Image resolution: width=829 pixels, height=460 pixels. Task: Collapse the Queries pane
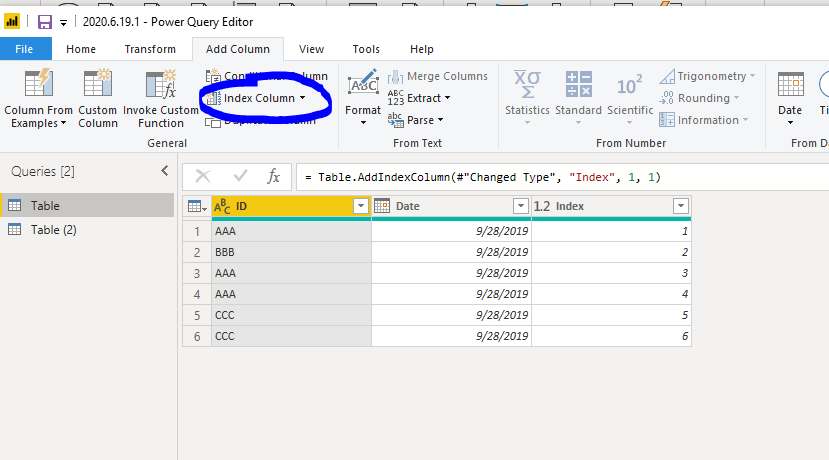[165, 171]
